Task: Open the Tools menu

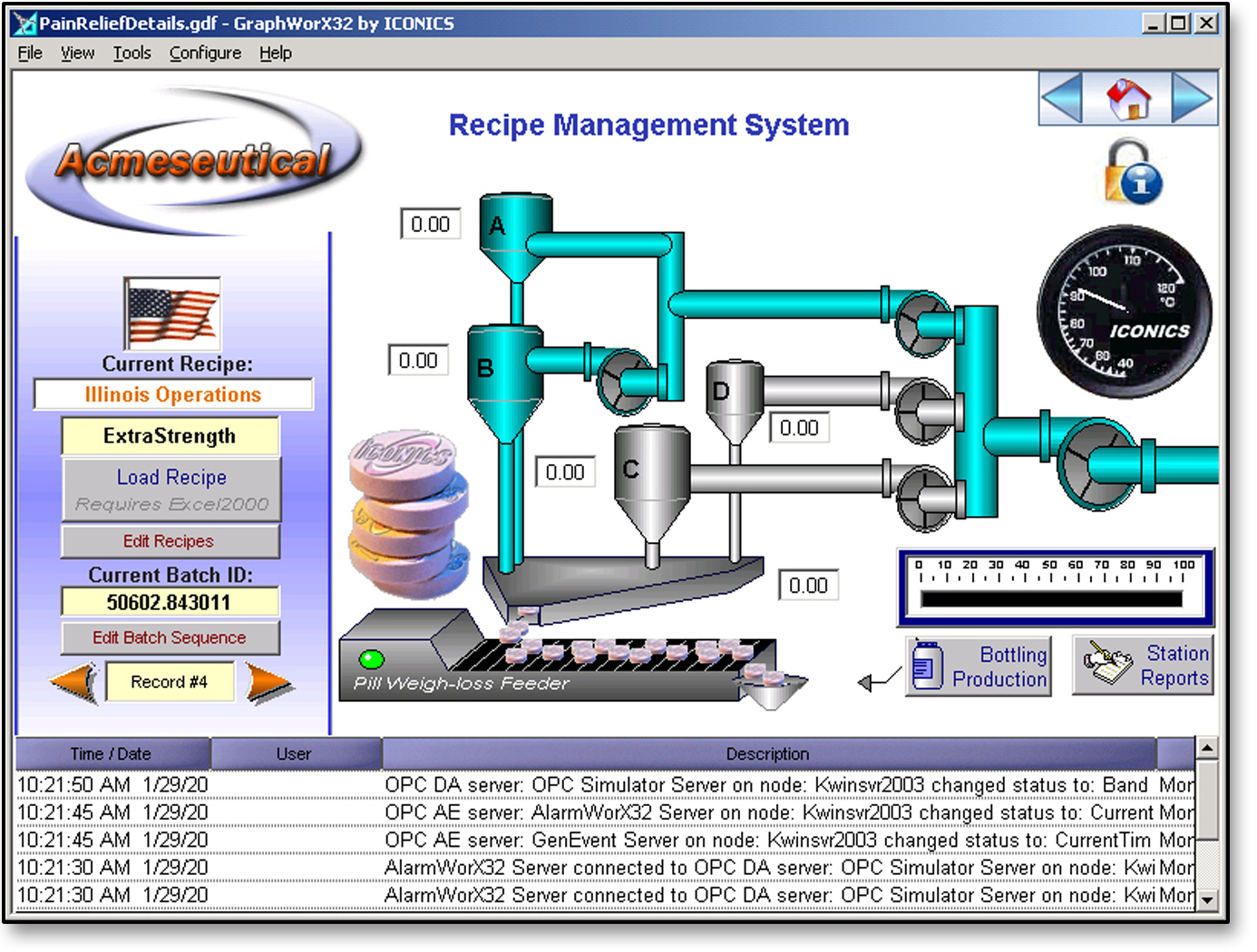Action: (x=132, y=53)
